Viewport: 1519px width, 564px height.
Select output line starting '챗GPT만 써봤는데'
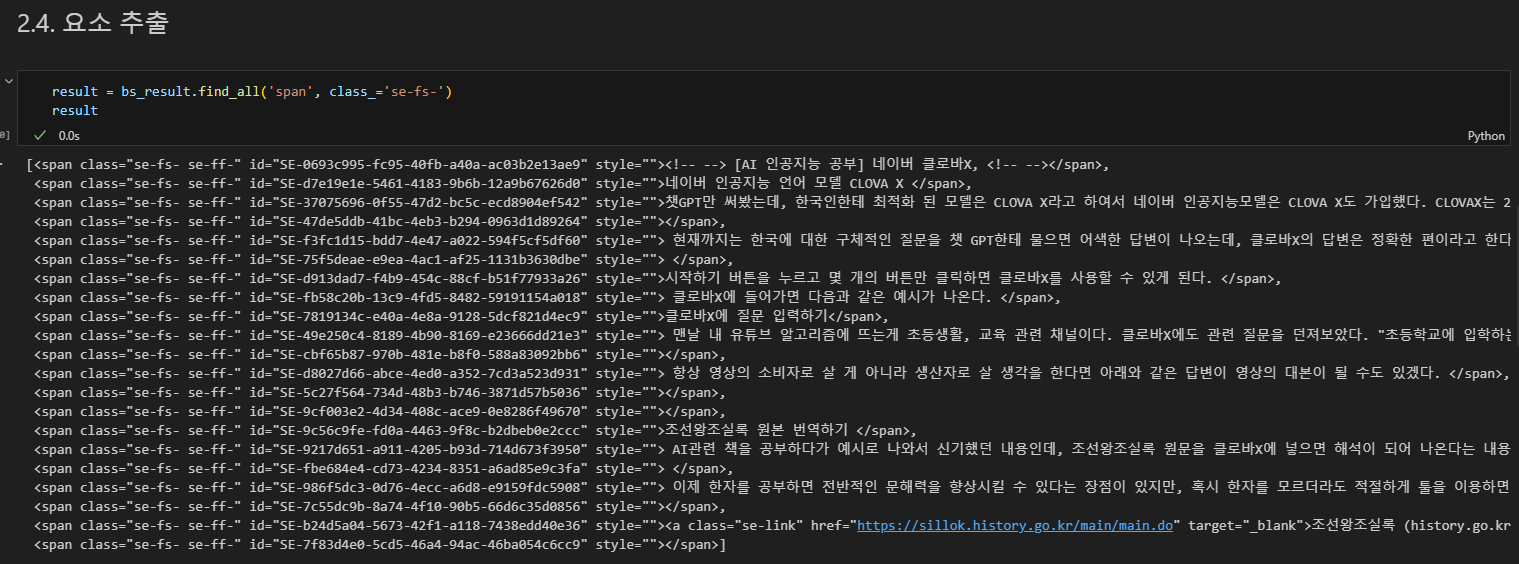pos(772,203)
